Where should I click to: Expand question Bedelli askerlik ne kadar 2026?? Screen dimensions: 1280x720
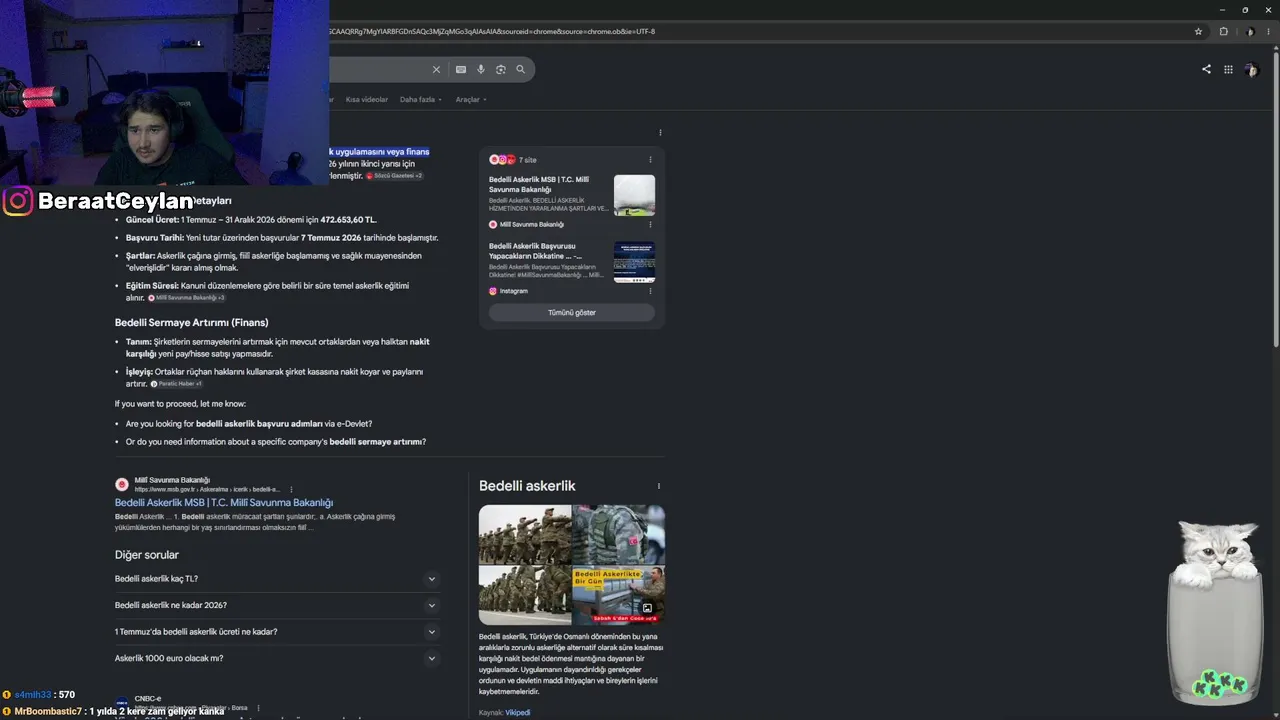click(x=277, y=605)
